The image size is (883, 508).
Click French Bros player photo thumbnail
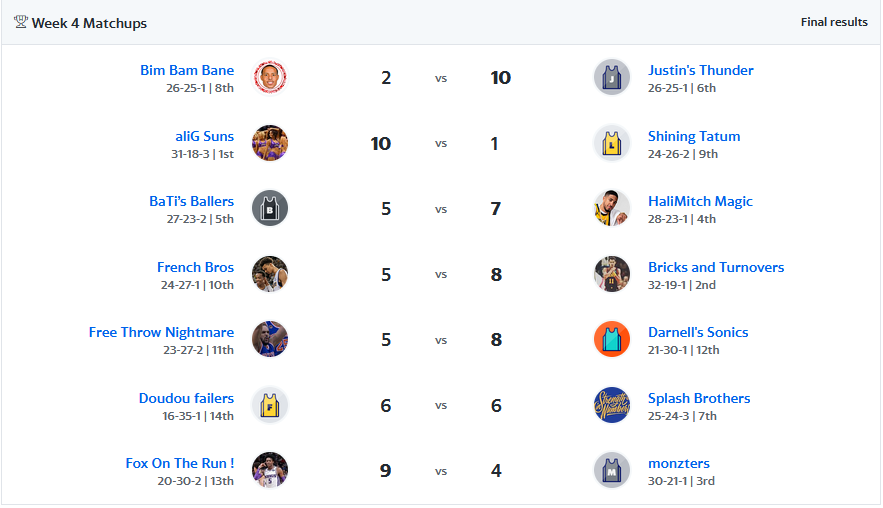(x=270, y=274)
